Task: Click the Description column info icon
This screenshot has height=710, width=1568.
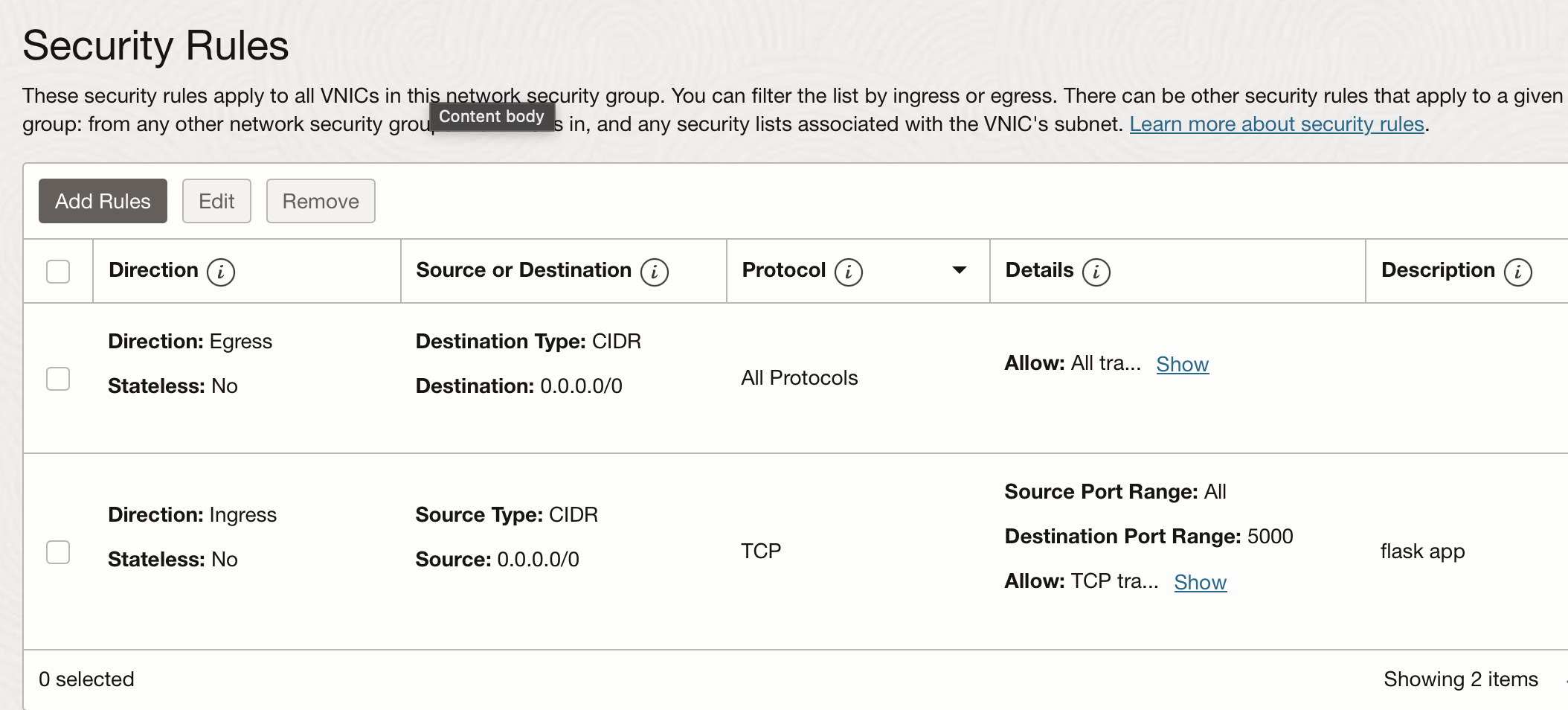Action: [1518, 272]
